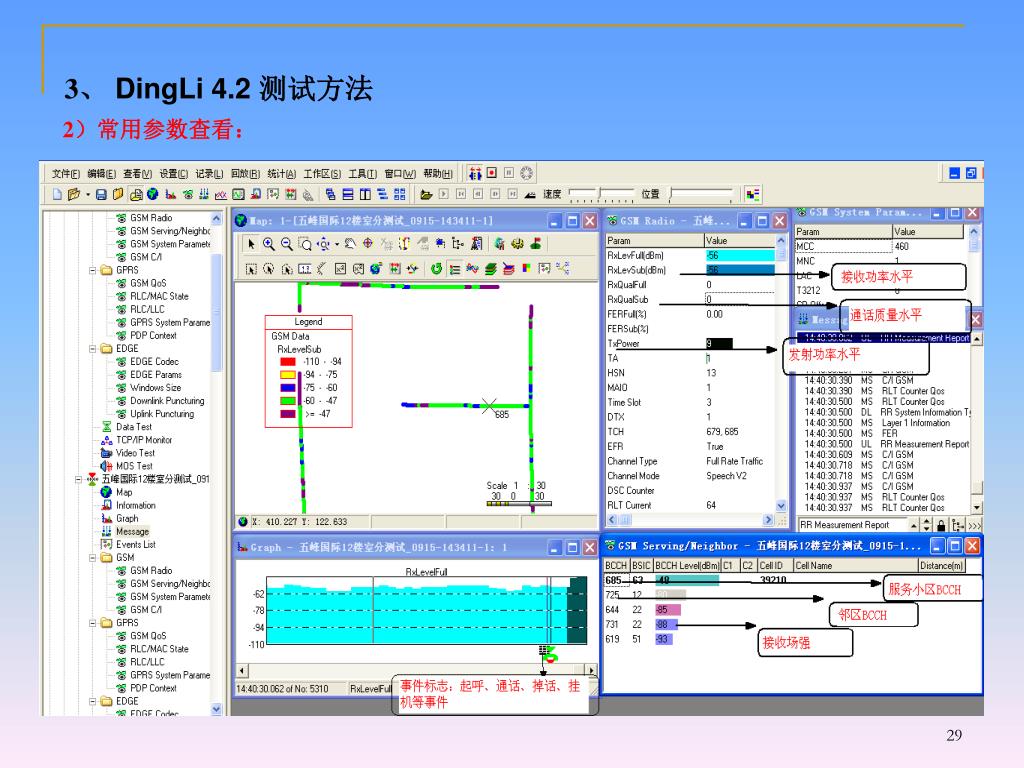Select the Video Test tree item

coord(135,453)
